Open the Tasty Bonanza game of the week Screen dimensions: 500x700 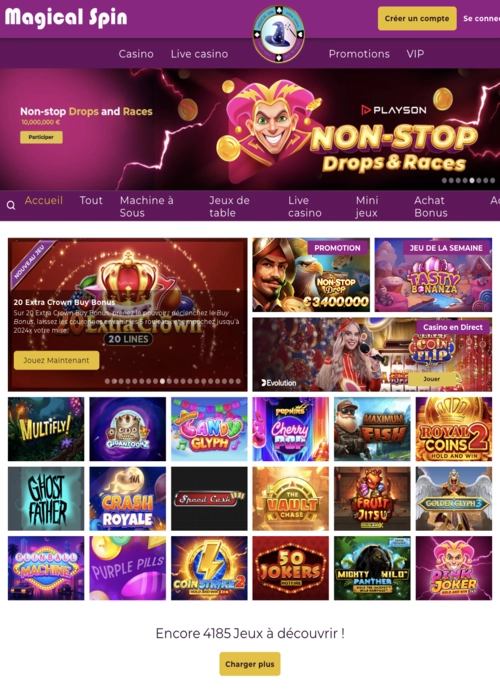(x=433, y=275)
